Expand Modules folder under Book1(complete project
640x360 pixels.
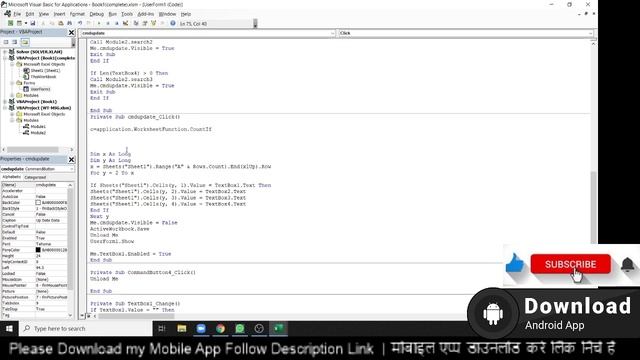[12, 95]
